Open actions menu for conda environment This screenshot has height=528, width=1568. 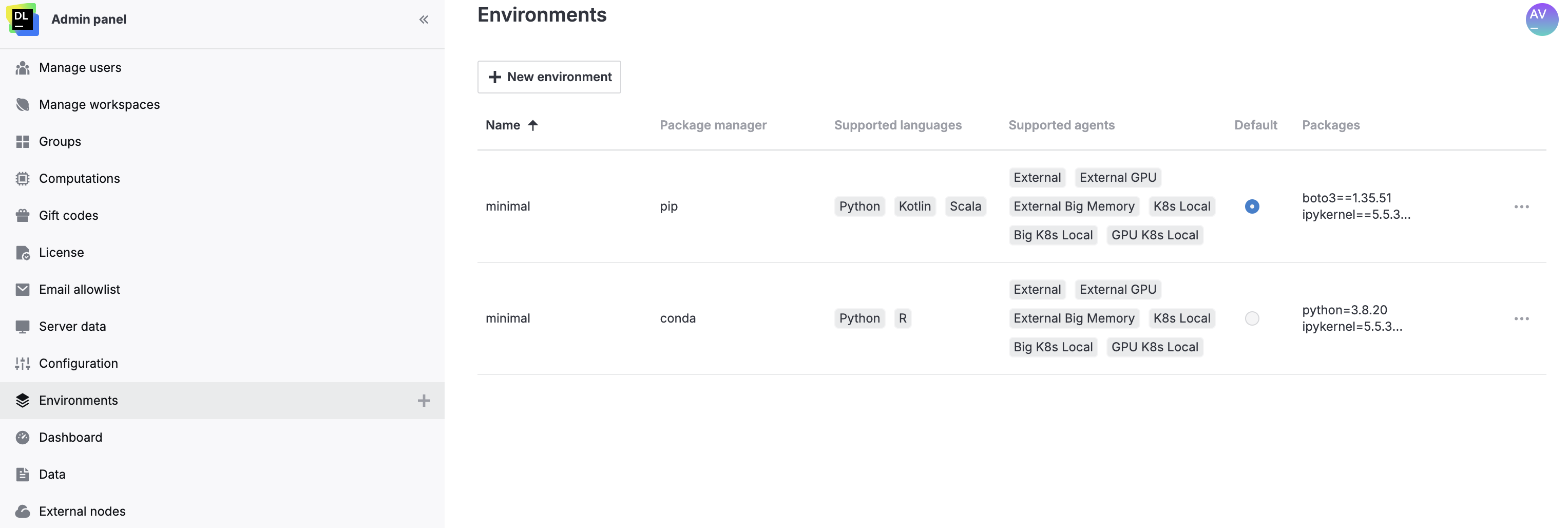point(1522,318)
